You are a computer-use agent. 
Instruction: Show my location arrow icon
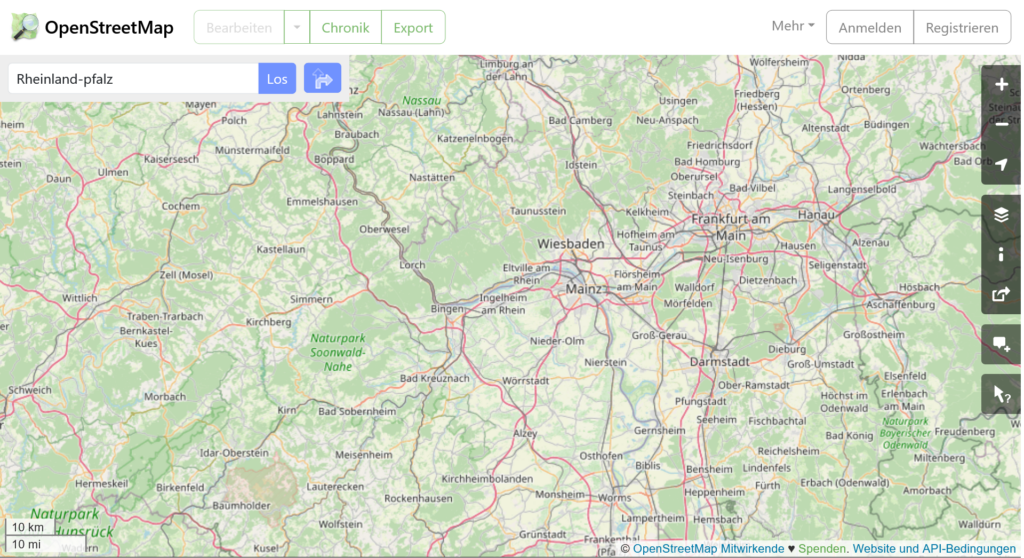(1000, 164)
